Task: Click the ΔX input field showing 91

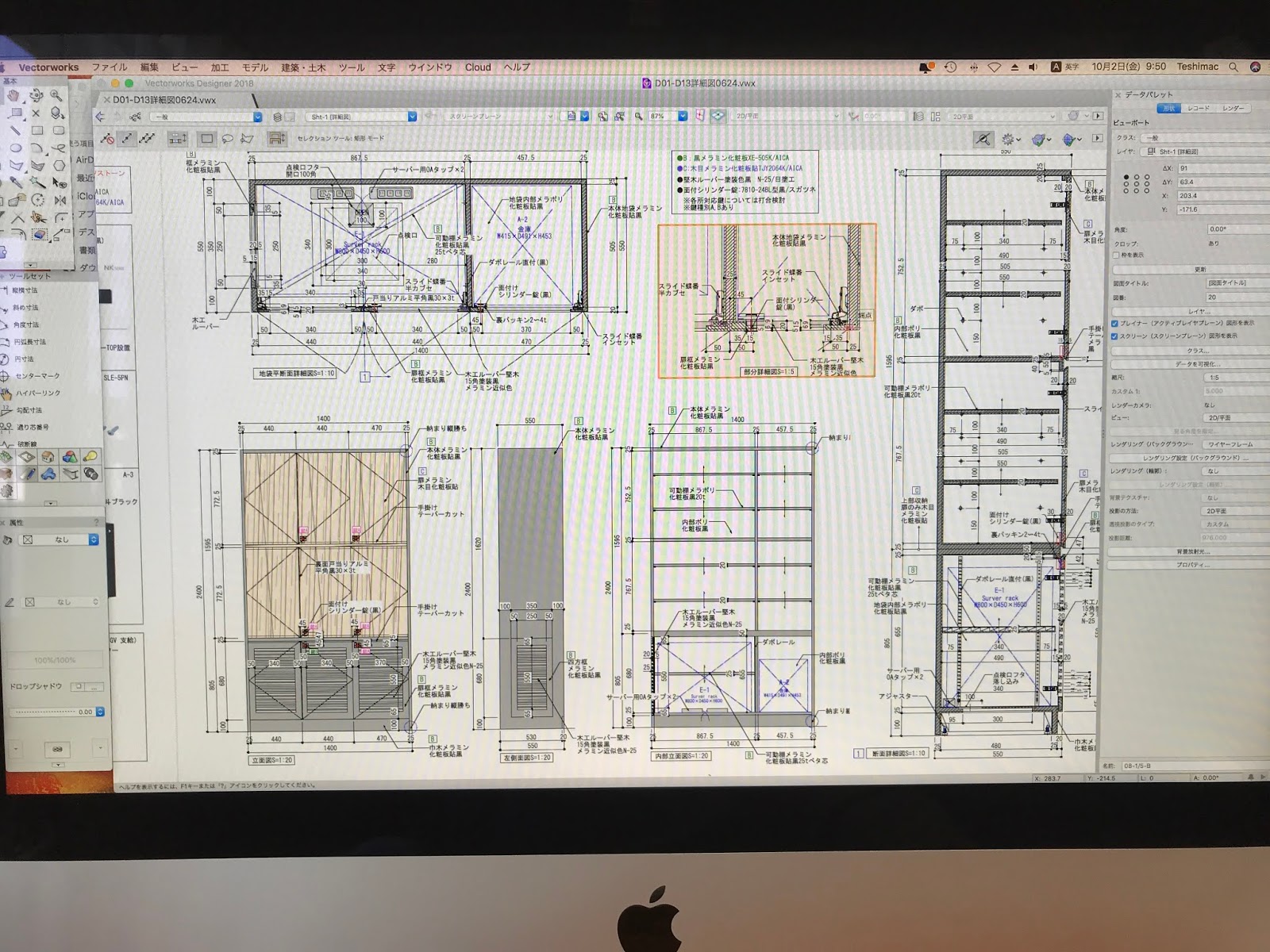Action: pyautogui.click(x=1224, y=168)
